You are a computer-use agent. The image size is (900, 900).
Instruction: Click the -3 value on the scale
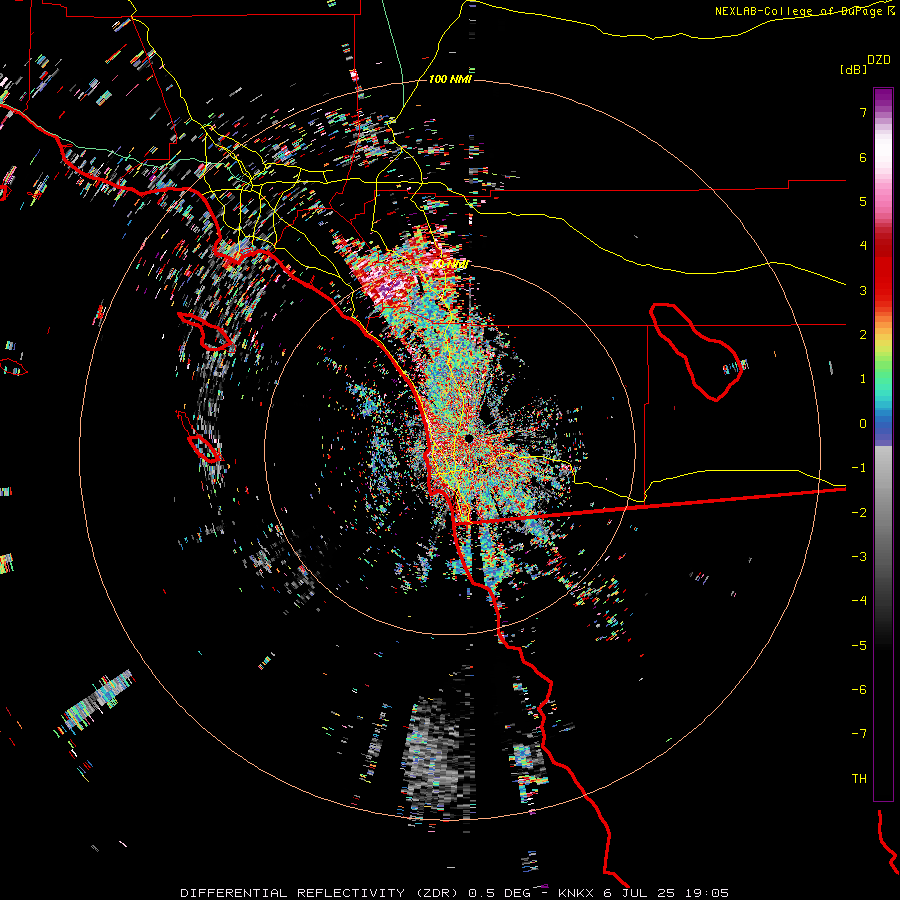click(859, 557)
